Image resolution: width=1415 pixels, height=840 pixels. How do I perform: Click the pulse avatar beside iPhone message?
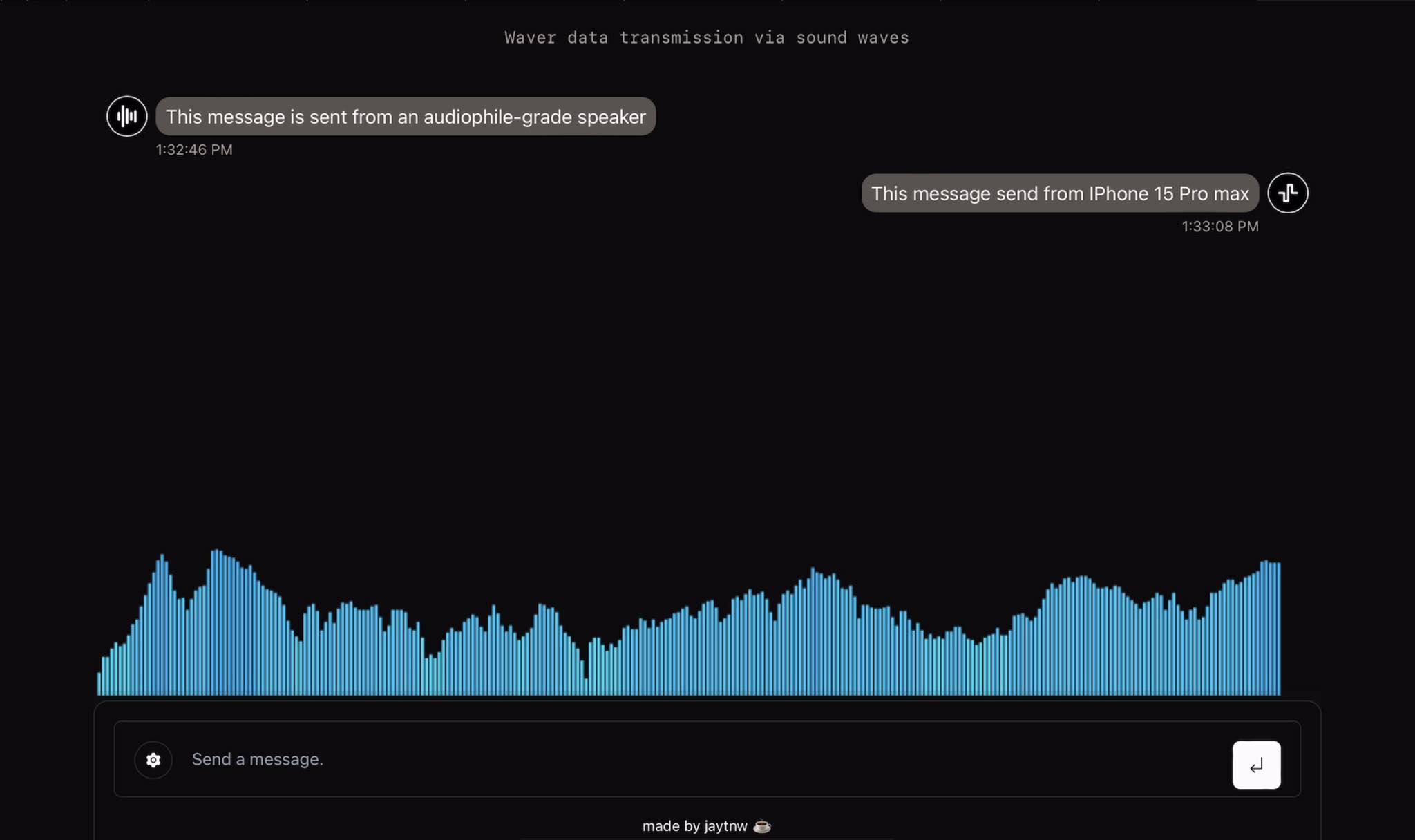[1287, 193]
